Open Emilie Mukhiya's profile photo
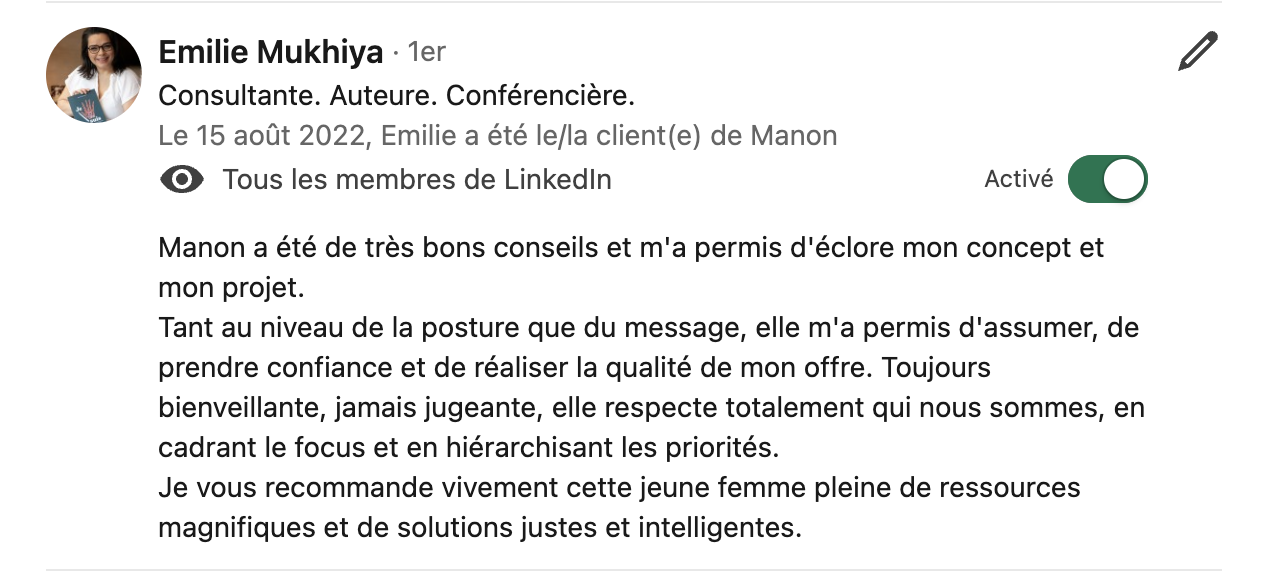This screenshot has height=574, width=1264. point(94,75)
